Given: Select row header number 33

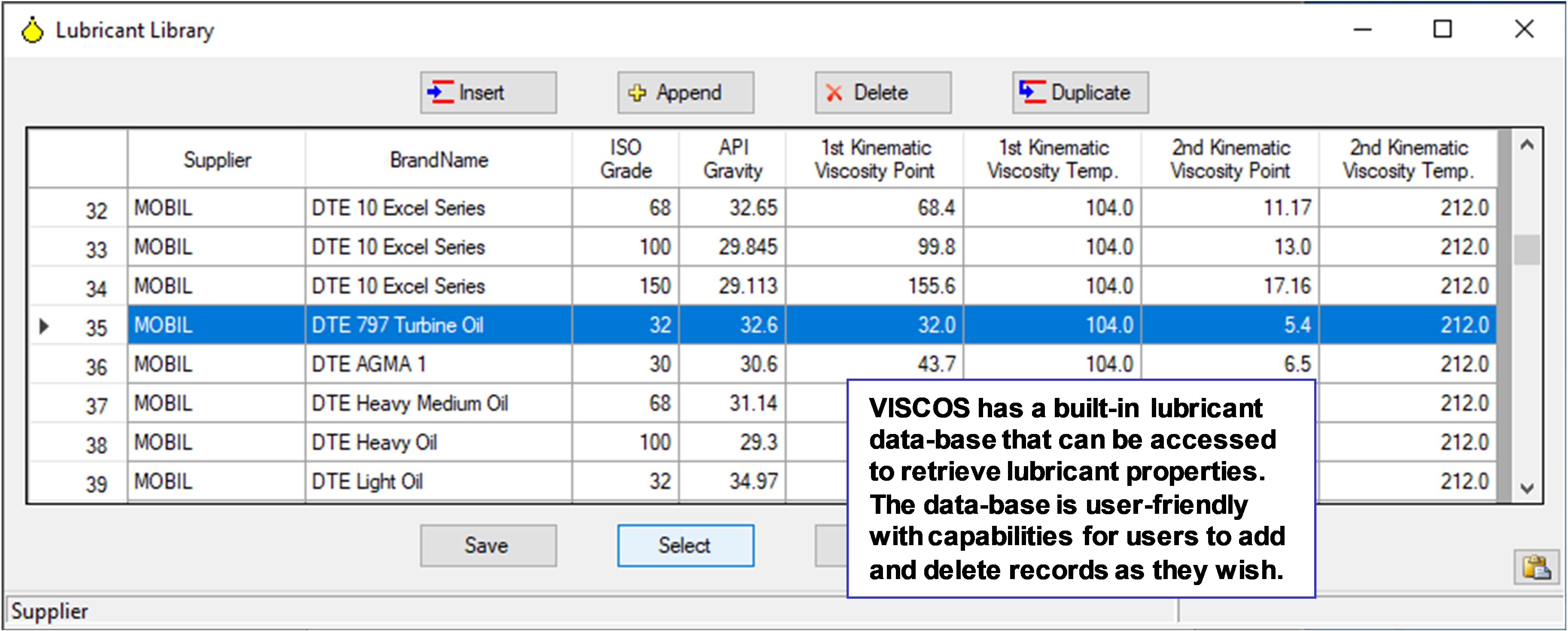Looking at the screenshot, I should [x=79, y=247].
